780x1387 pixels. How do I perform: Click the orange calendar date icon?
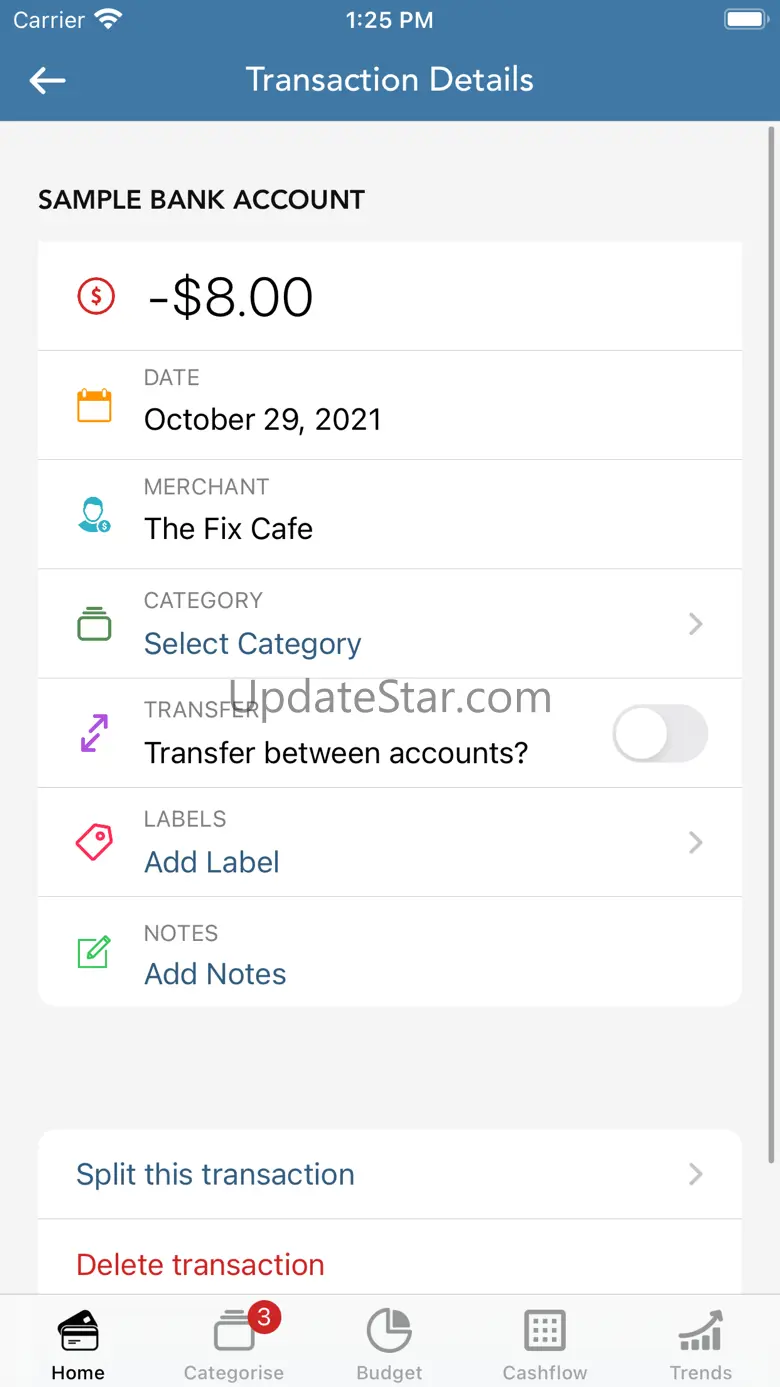pos(95,405)
